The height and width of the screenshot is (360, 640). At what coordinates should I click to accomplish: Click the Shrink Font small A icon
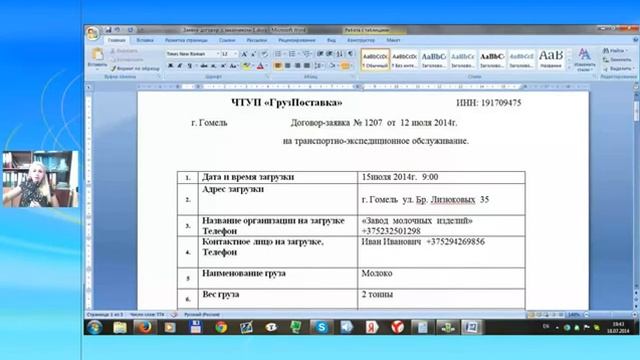(253, 54)
